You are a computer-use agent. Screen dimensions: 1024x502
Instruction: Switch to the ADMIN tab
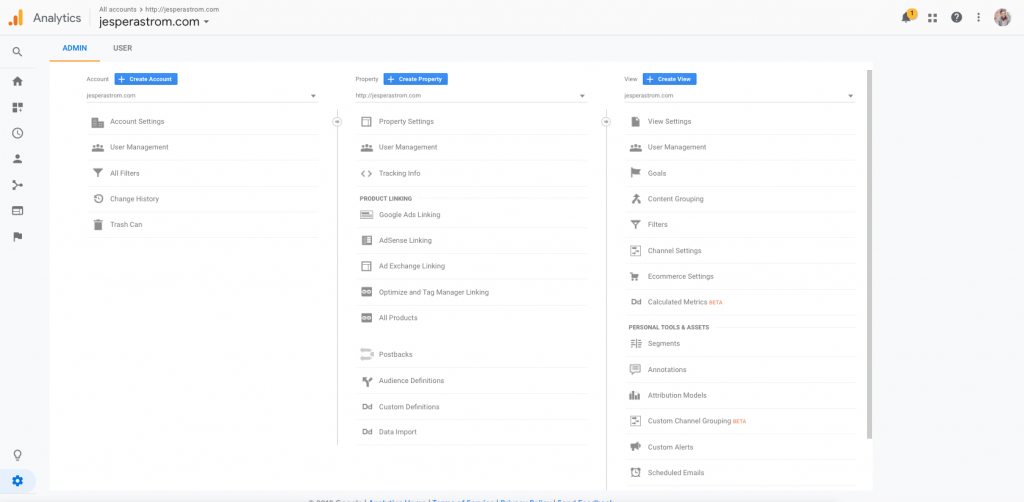(74, 48)
